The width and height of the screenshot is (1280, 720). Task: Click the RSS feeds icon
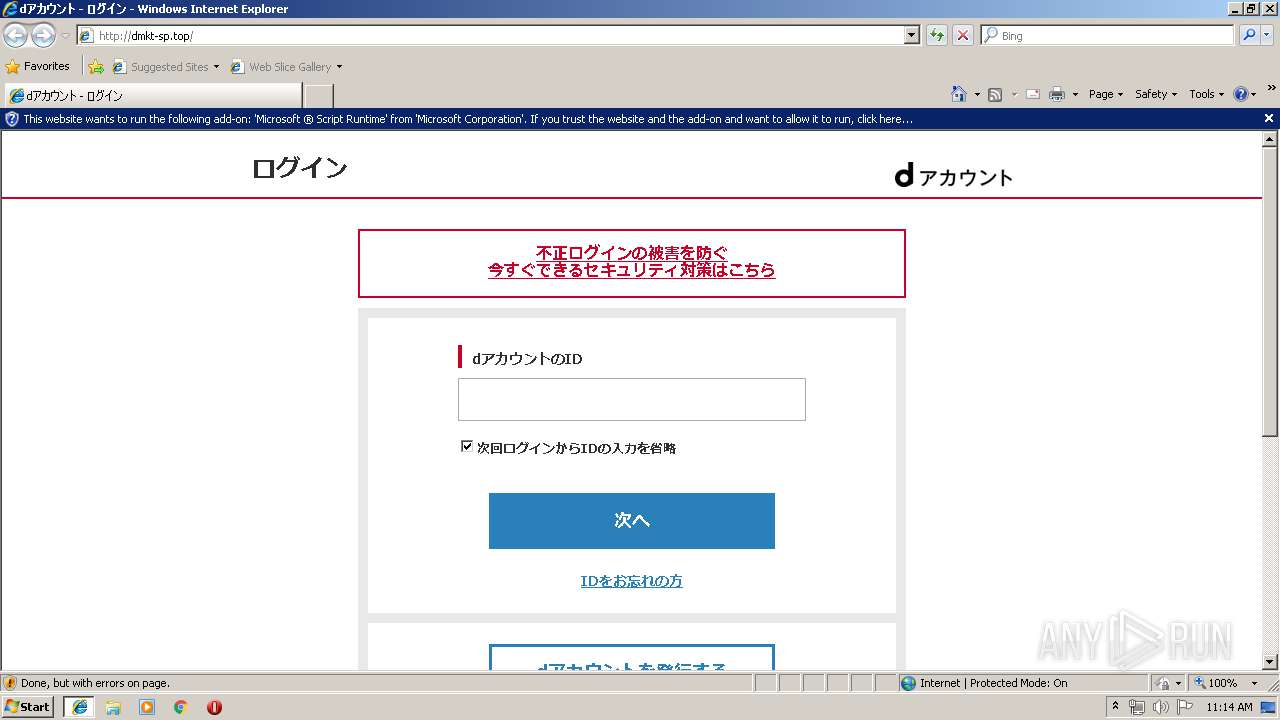point(995,94)
